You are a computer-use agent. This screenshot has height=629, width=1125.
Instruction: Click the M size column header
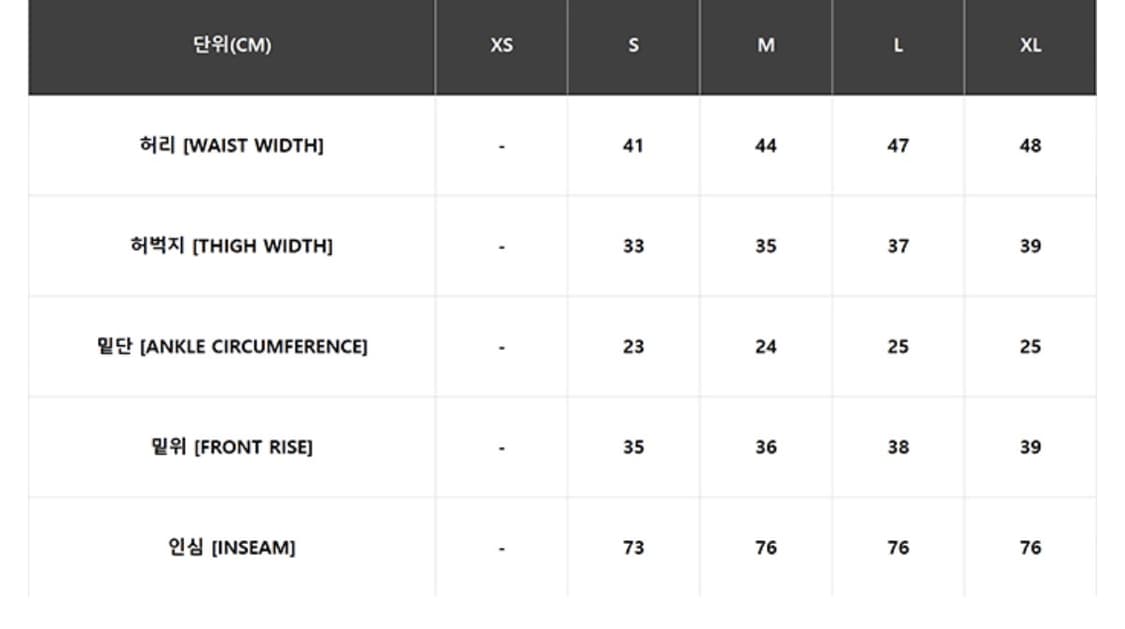click(765, 45)
